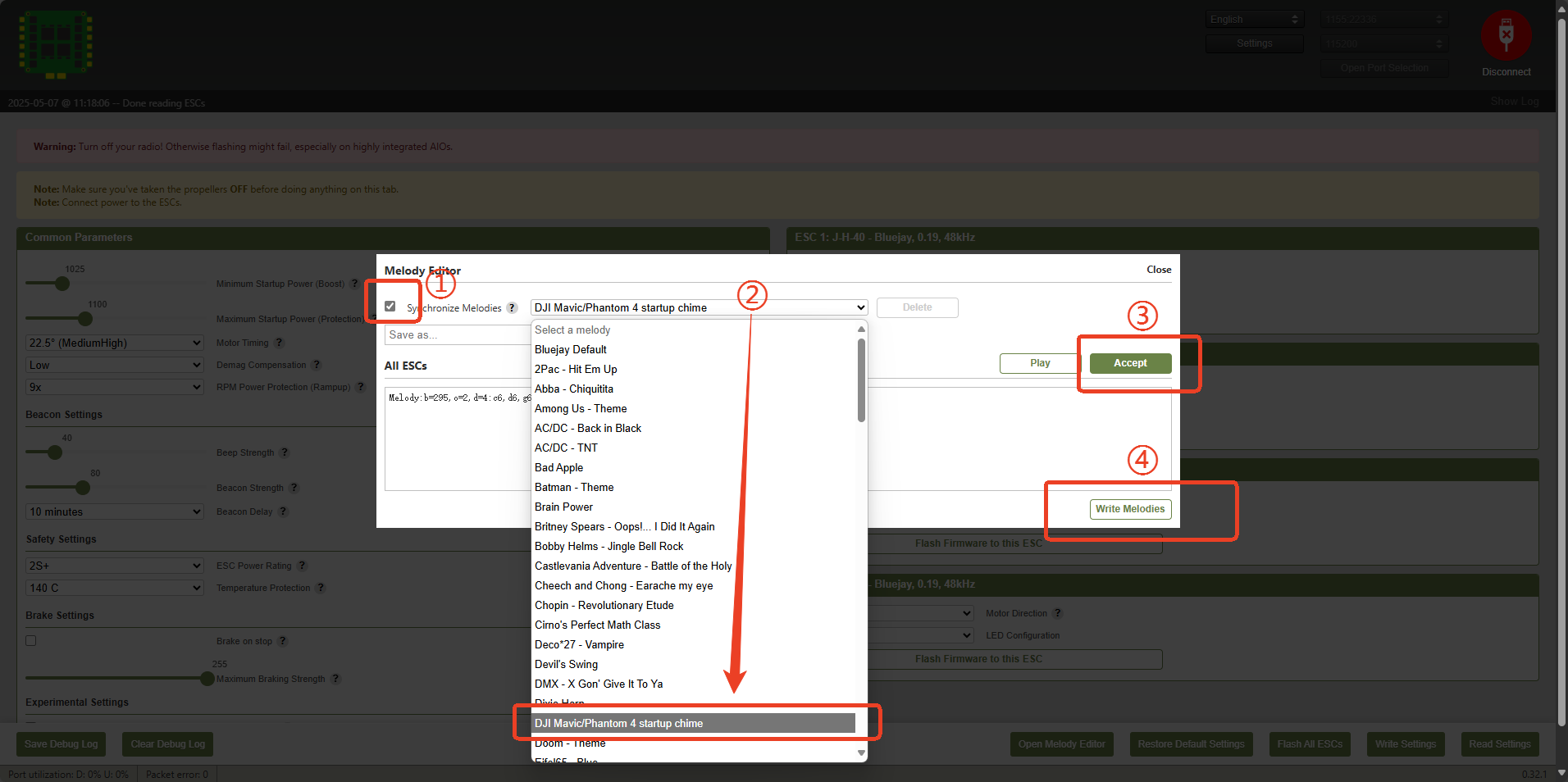
Task: Click Restore Default Settings button
Action: 1191,744
